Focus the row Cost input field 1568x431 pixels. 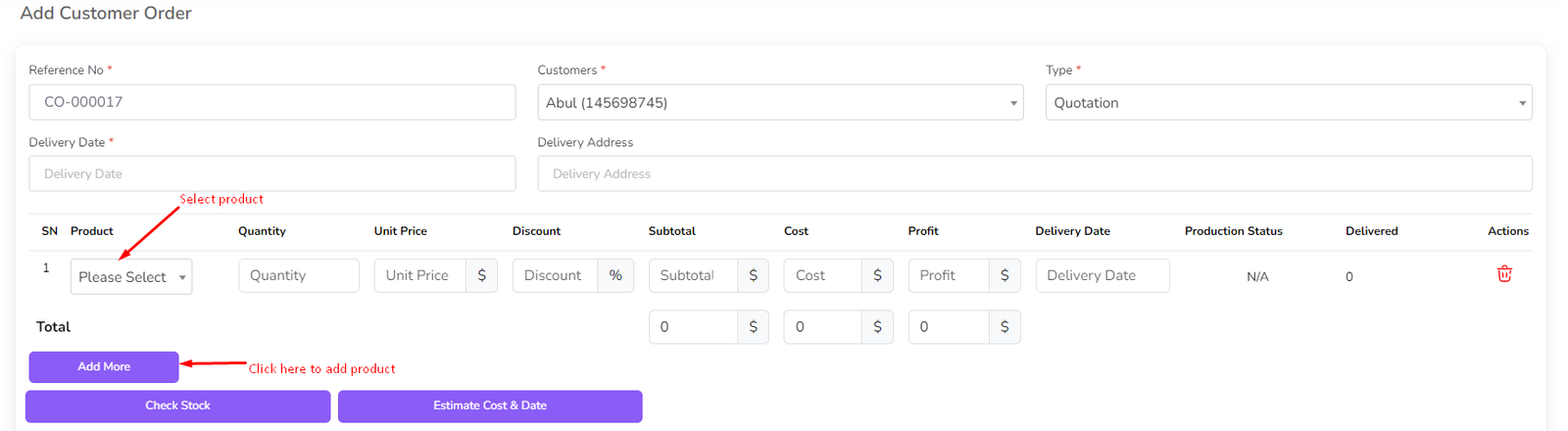pos(822,275)
